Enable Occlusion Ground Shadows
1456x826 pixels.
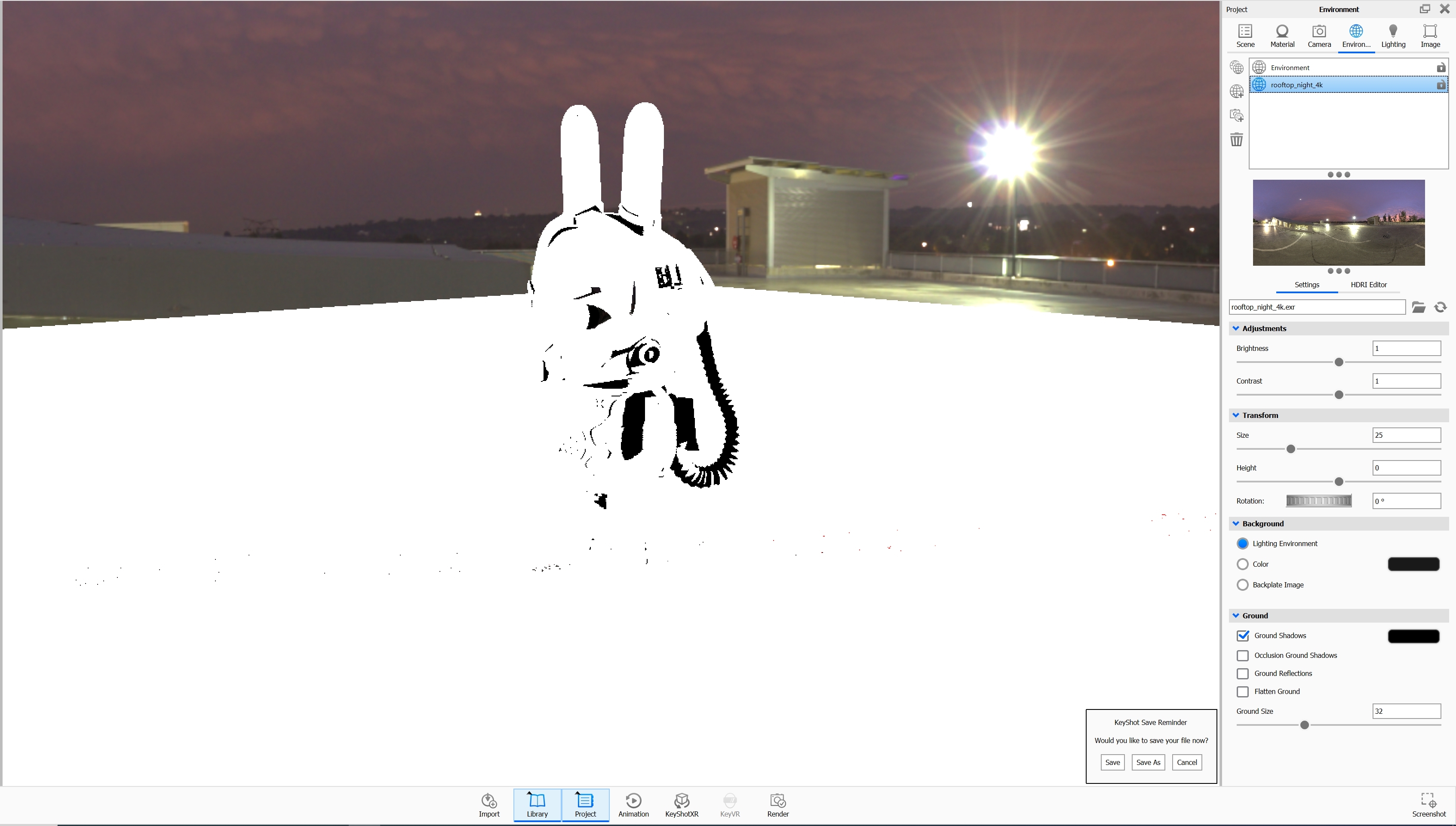1243,655
